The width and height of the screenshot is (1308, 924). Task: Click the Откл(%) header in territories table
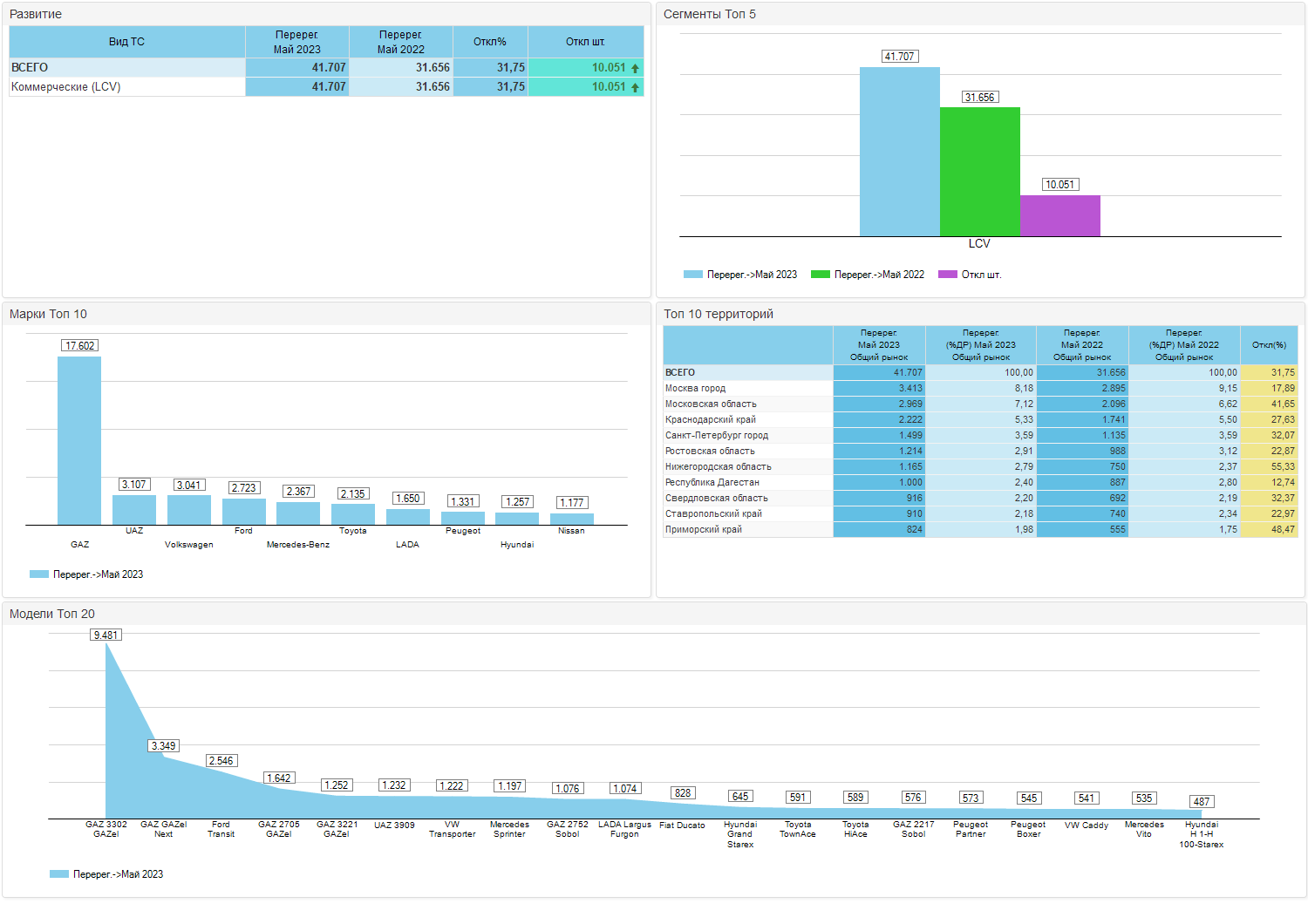[x=1269, y=345]
